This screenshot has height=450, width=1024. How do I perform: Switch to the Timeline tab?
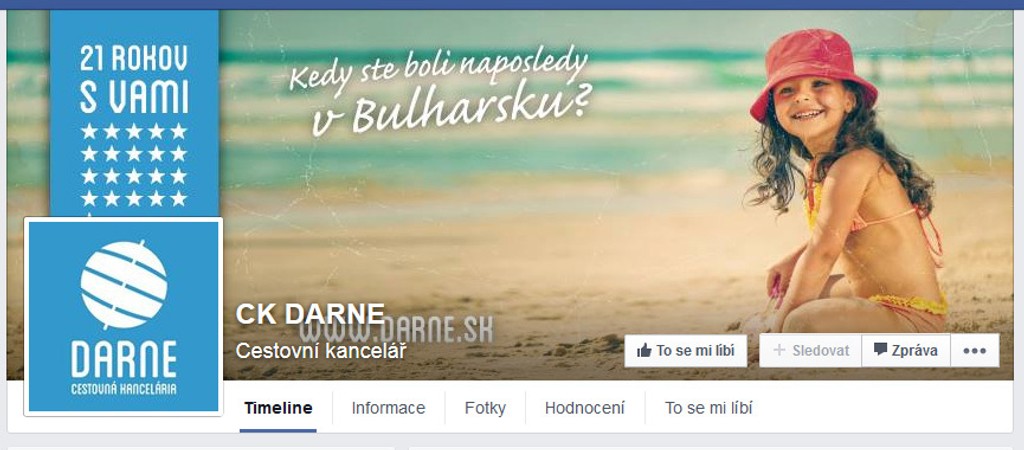(x=278, y=409)
